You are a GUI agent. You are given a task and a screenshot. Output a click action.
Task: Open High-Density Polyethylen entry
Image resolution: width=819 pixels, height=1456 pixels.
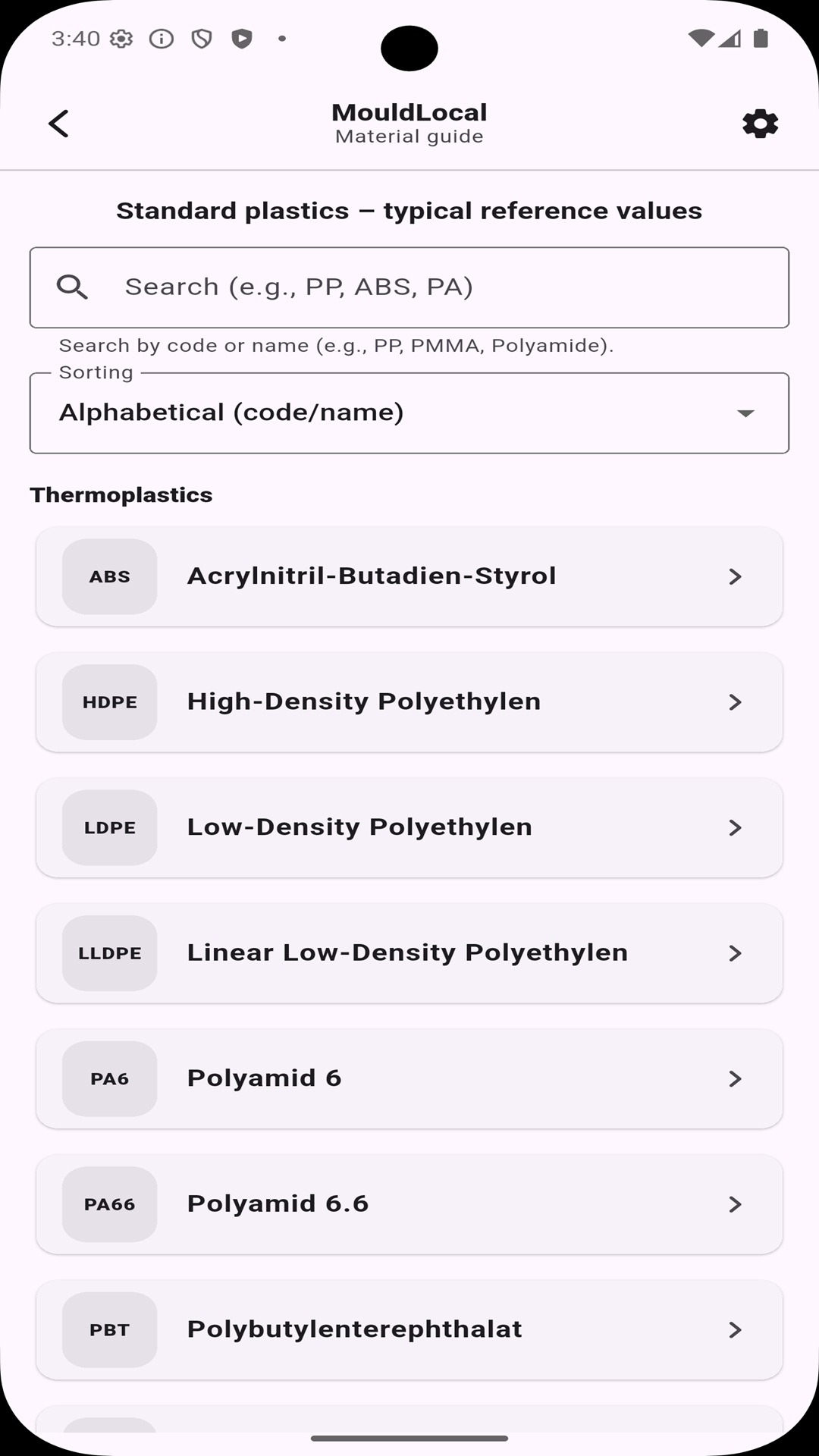click(x=364, y=702)
